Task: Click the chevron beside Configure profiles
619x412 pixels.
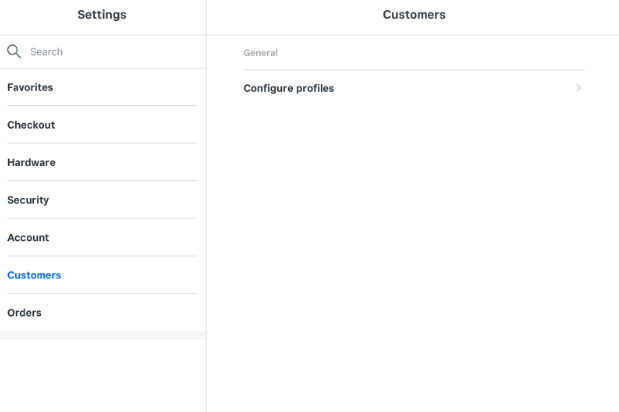Action: [578, 88]
